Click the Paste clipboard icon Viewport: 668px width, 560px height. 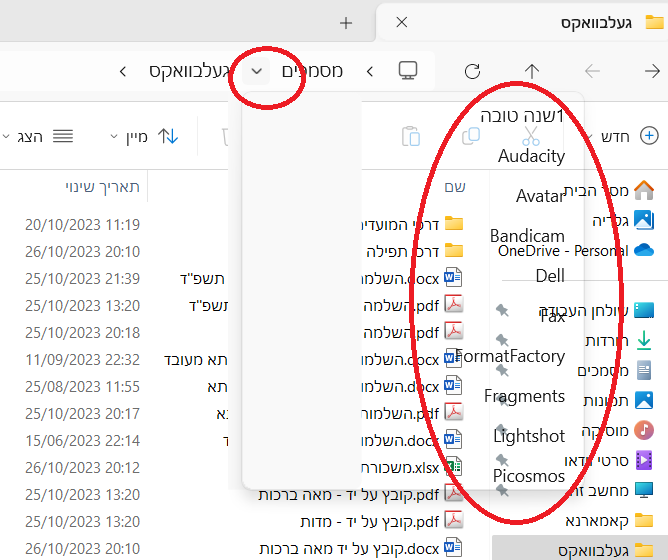tap(411, 136)
